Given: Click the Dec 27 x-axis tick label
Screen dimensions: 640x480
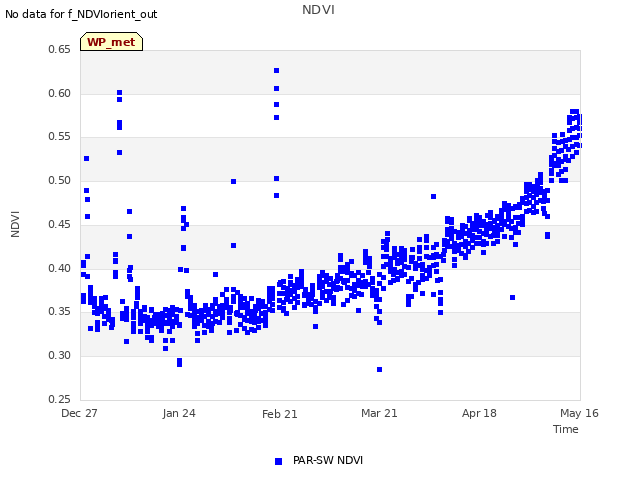Looking at the screenshot, I should click(x=79, y=413).
